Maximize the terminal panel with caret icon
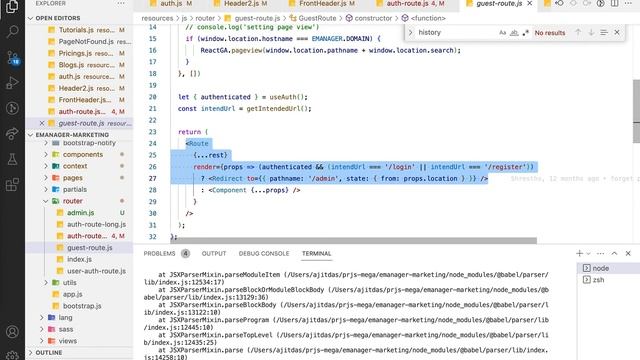Viewport: 640px width, 360px height. click(x=614, y=253)
